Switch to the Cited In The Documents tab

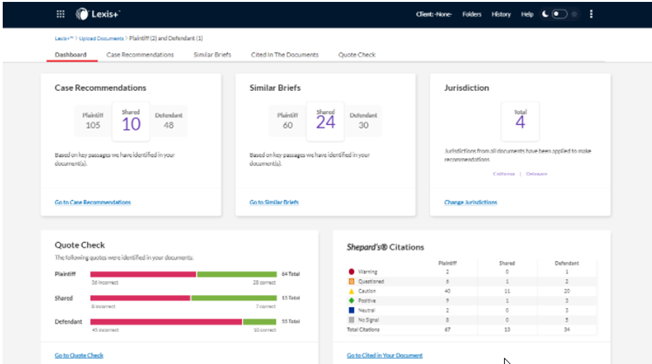(284, 54)
